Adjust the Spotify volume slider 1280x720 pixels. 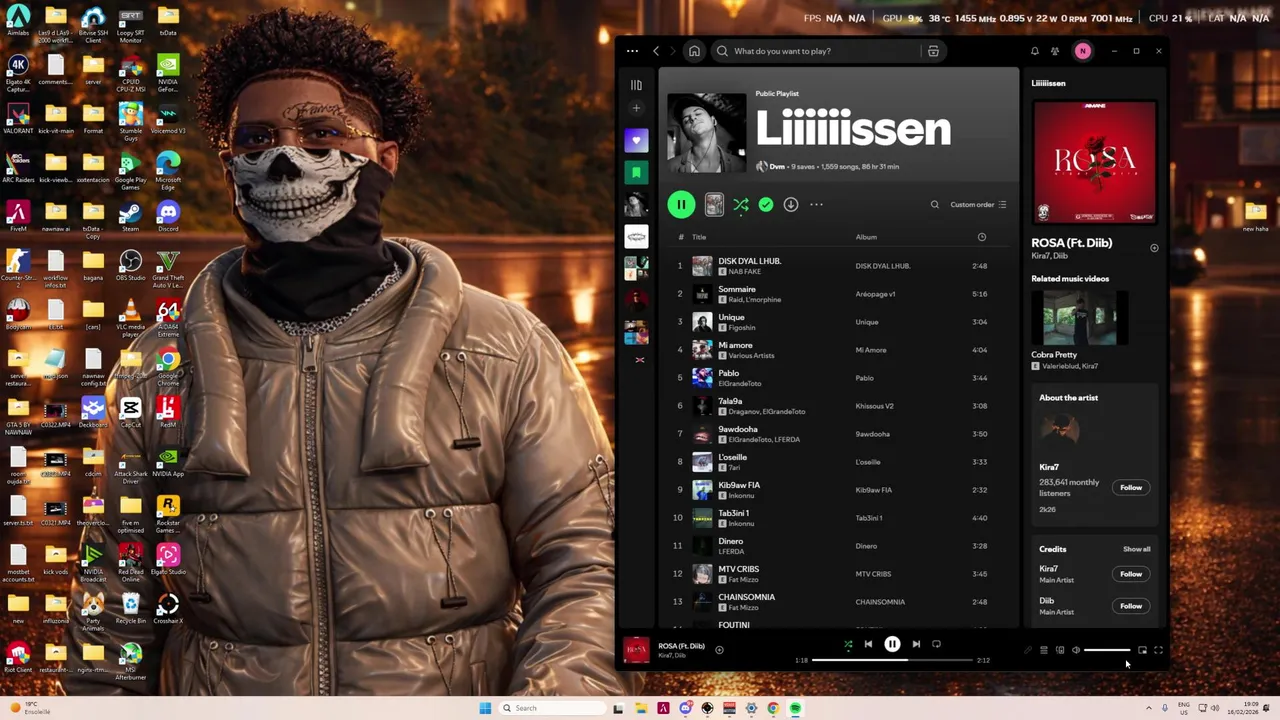[x=1108, y=650]
